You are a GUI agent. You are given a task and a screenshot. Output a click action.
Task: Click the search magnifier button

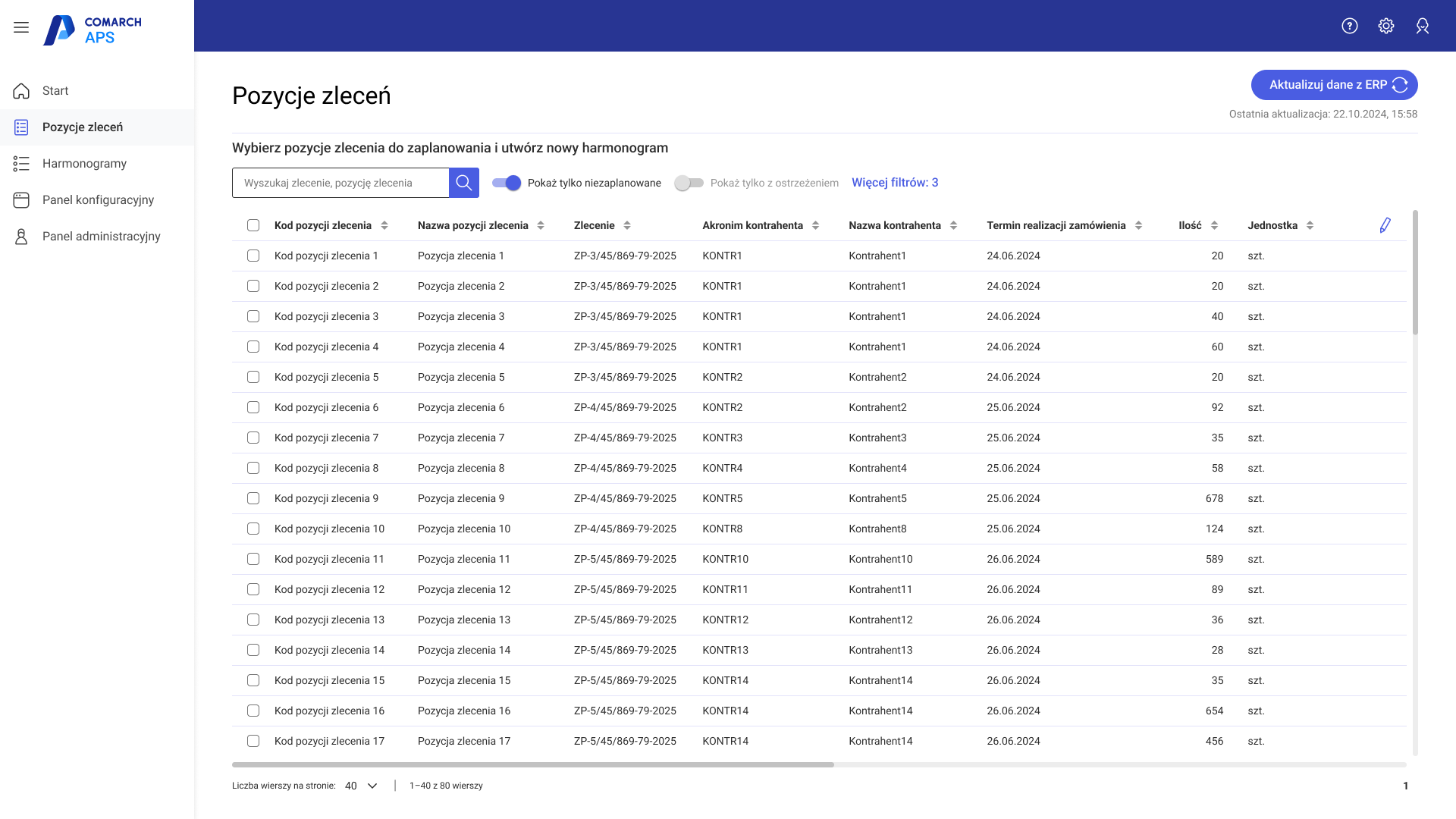pos(463,183)
